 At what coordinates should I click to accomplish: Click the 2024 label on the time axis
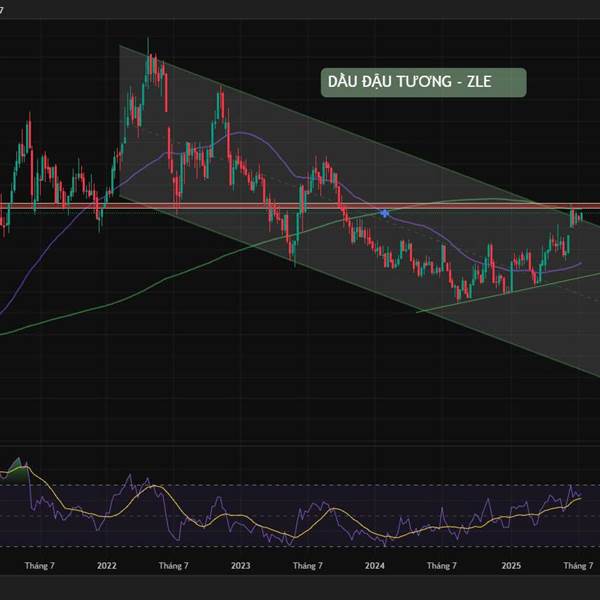pyautogui.click(x=375, y=566)
